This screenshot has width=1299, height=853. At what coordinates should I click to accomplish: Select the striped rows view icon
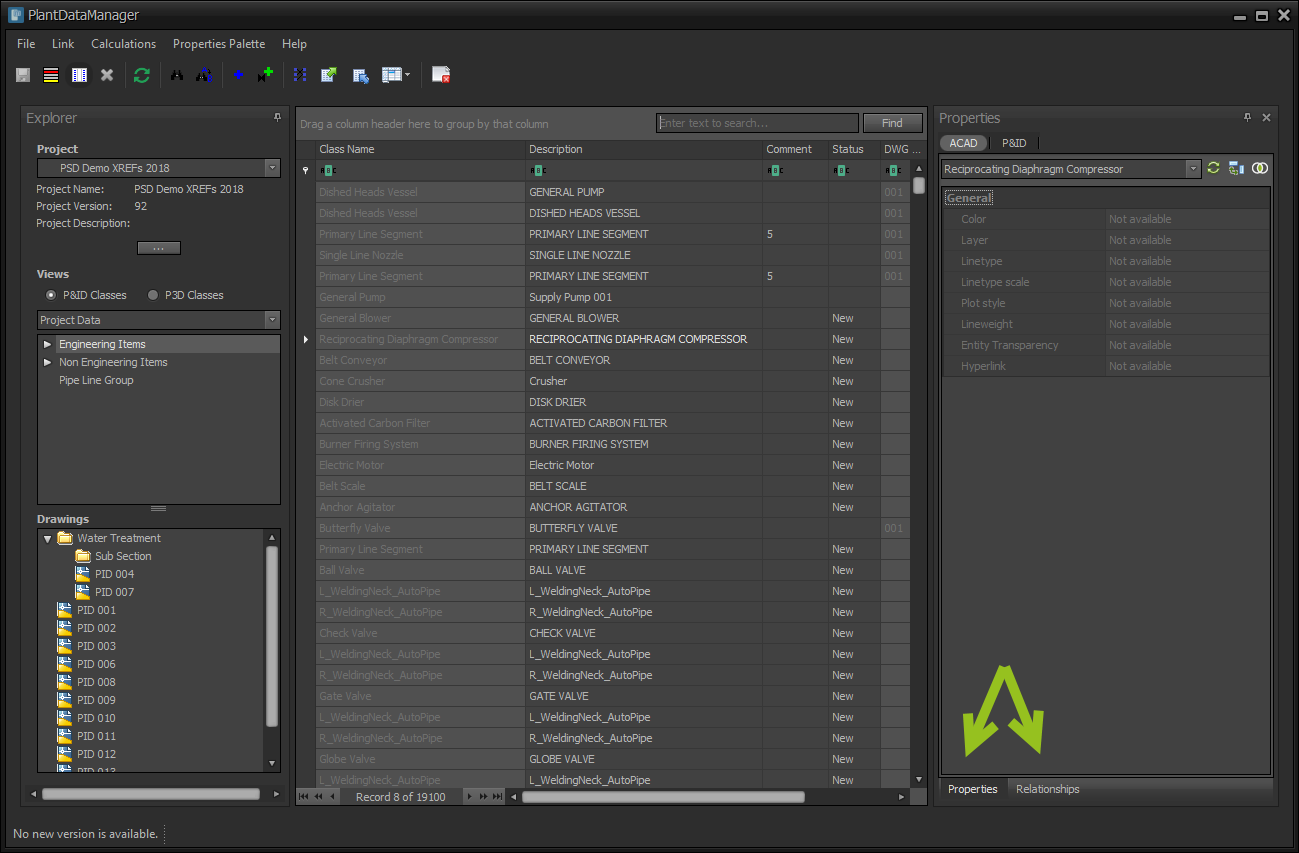(51, 75)
